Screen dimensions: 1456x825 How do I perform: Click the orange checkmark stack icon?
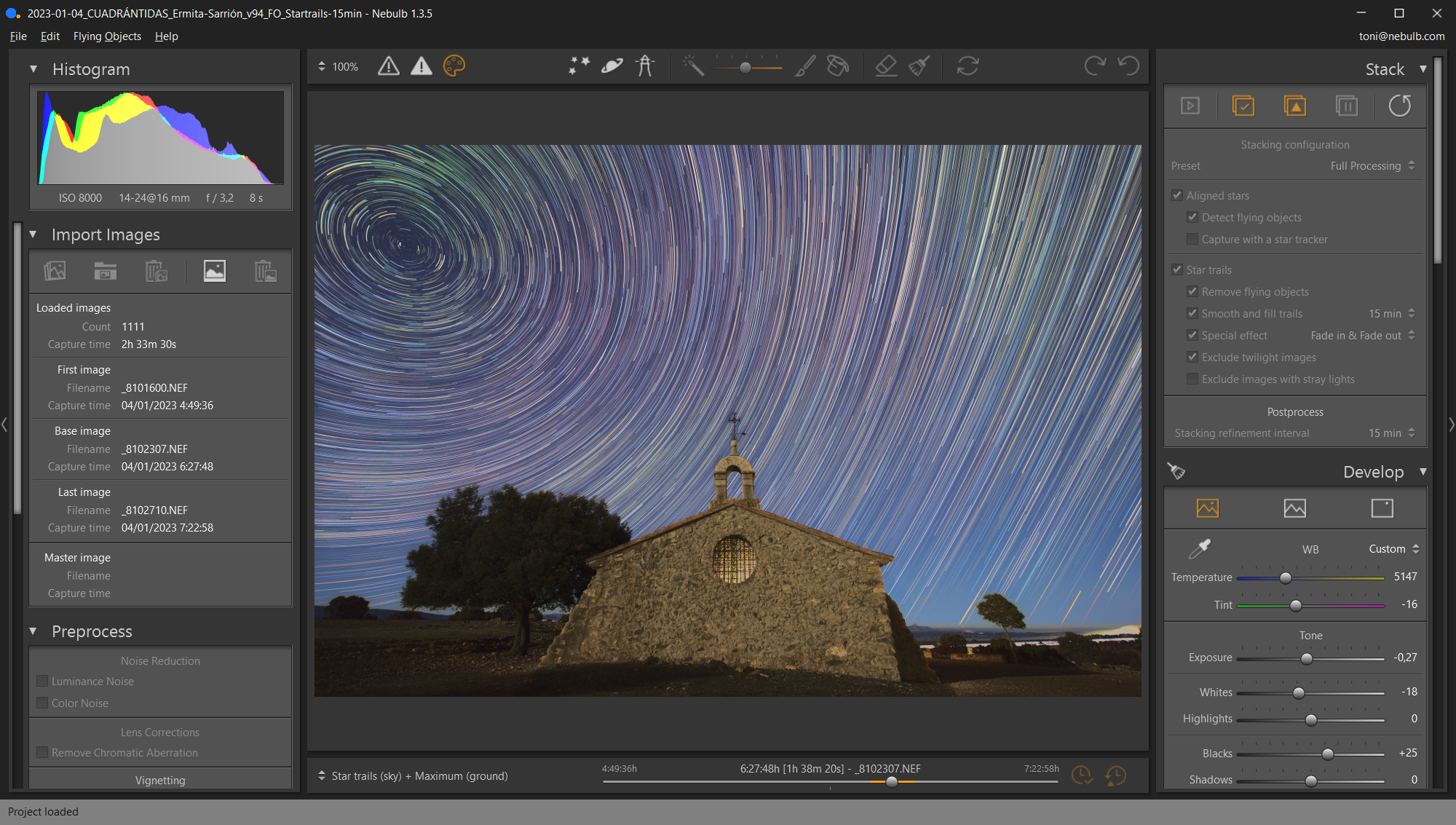(x=1243, y=106)
